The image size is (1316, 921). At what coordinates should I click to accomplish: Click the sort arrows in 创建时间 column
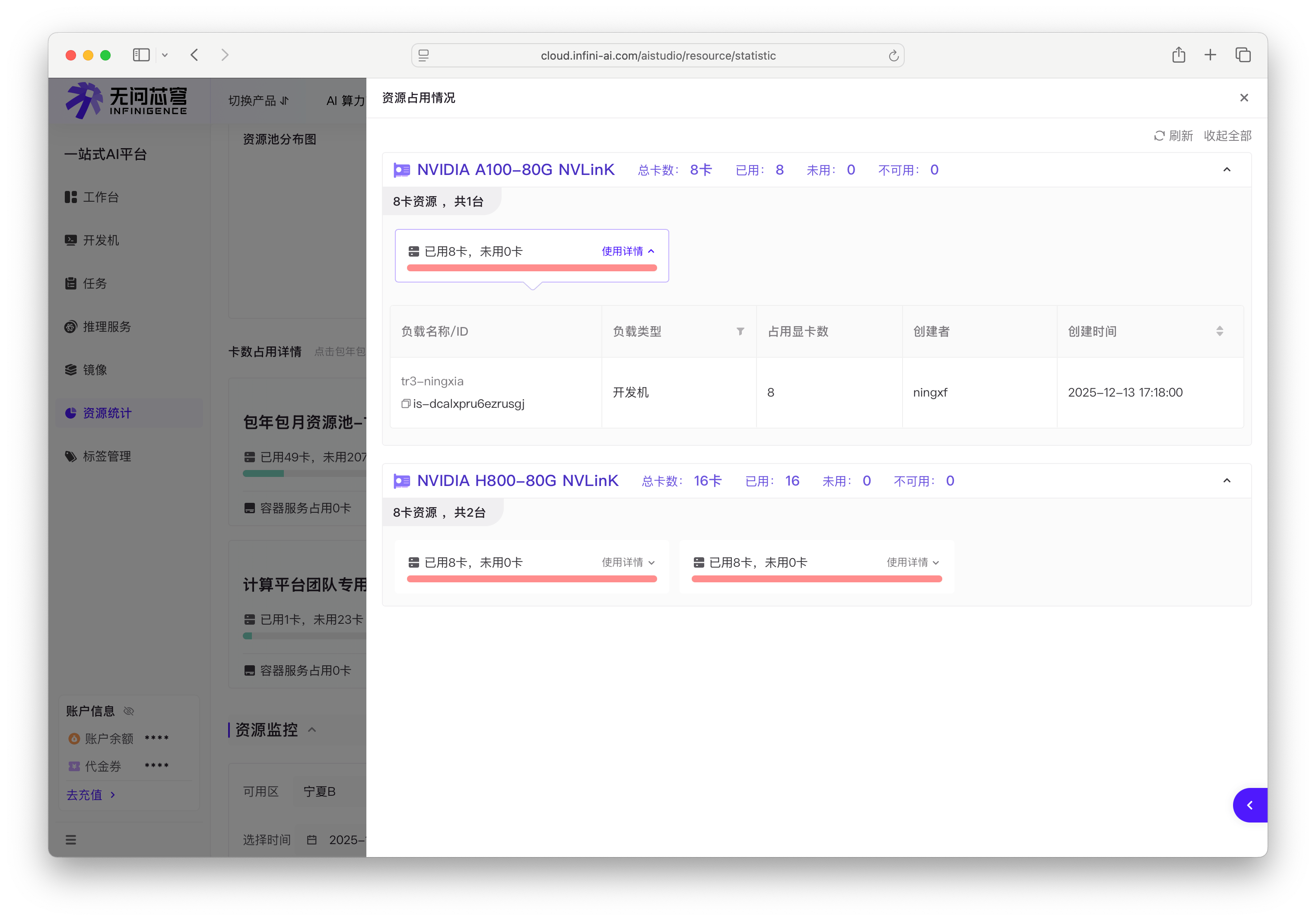click(1219, 331)
